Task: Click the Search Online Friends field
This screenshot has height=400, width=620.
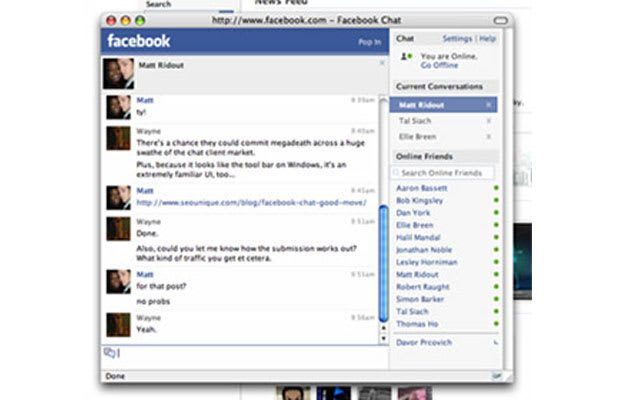Action: pyautogui.click(x=444, y=173)
